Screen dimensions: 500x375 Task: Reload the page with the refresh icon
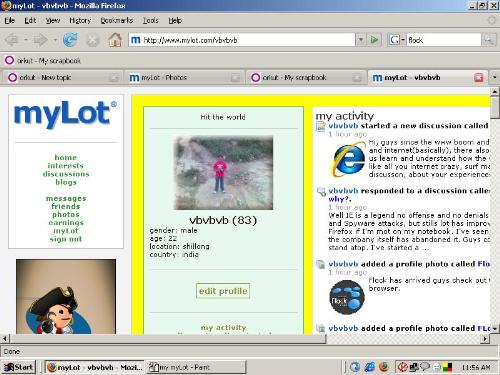tap(70, 40)
